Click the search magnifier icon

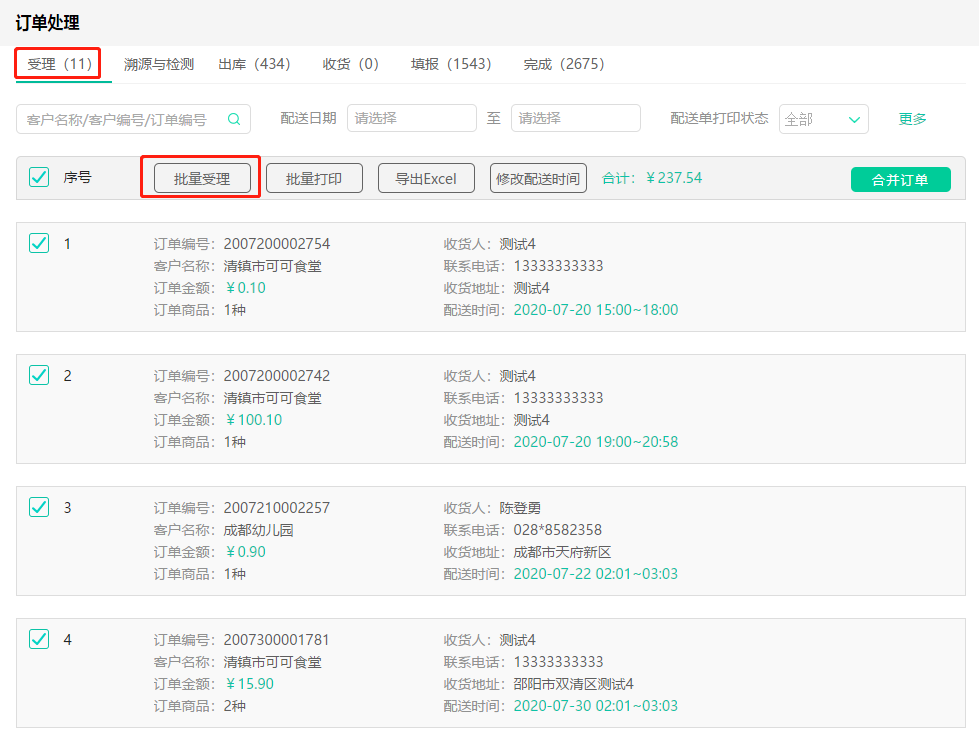pyautogui.click(x=234, y=119)
